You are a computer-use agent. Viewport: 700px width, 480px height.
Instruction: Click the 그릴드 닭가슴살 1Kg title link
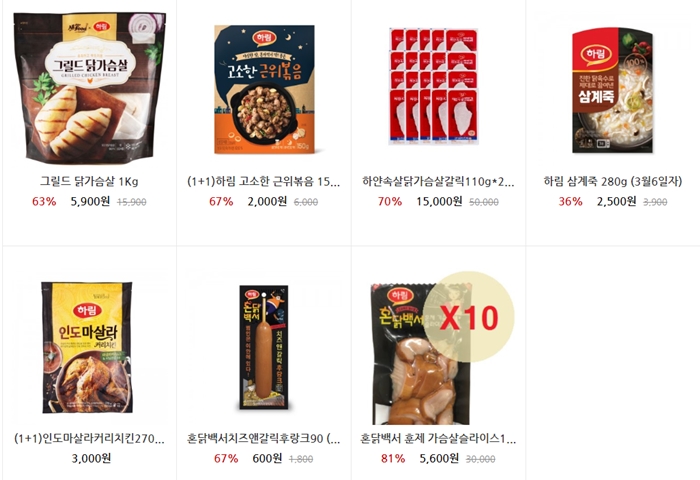coord(89,182)
